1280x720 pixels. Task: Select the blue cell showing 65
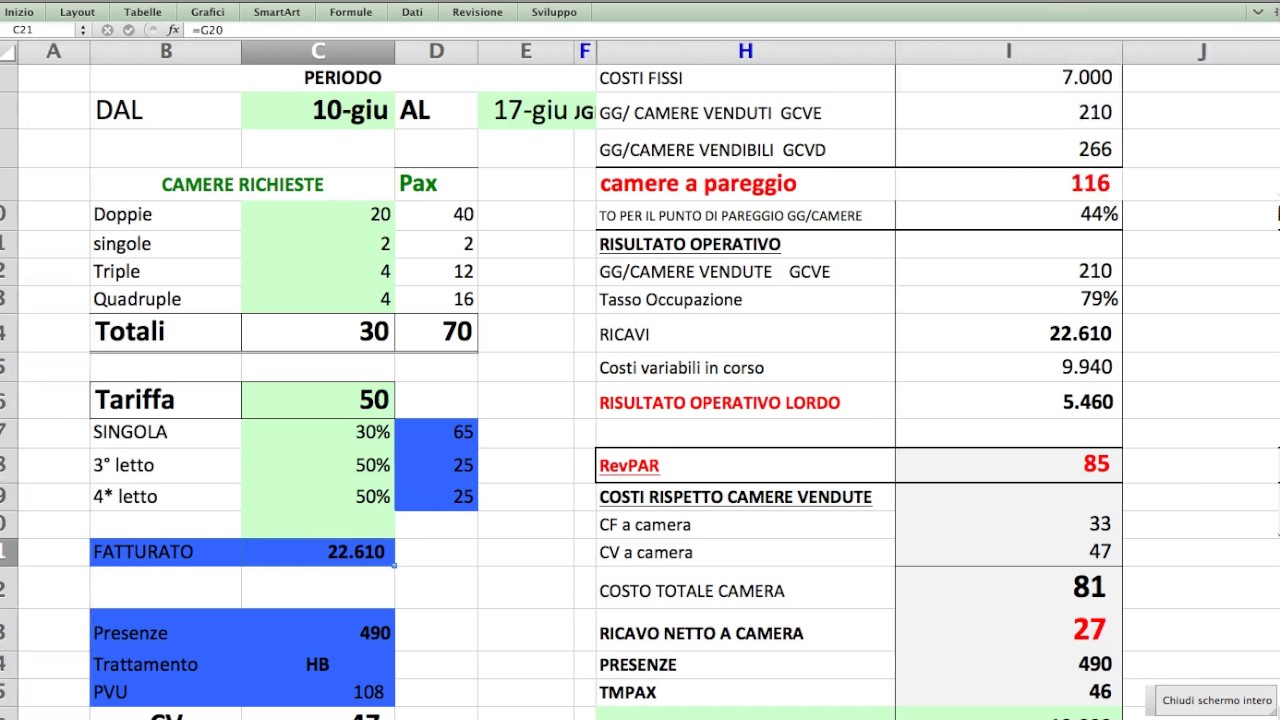[x=436, y=432]
